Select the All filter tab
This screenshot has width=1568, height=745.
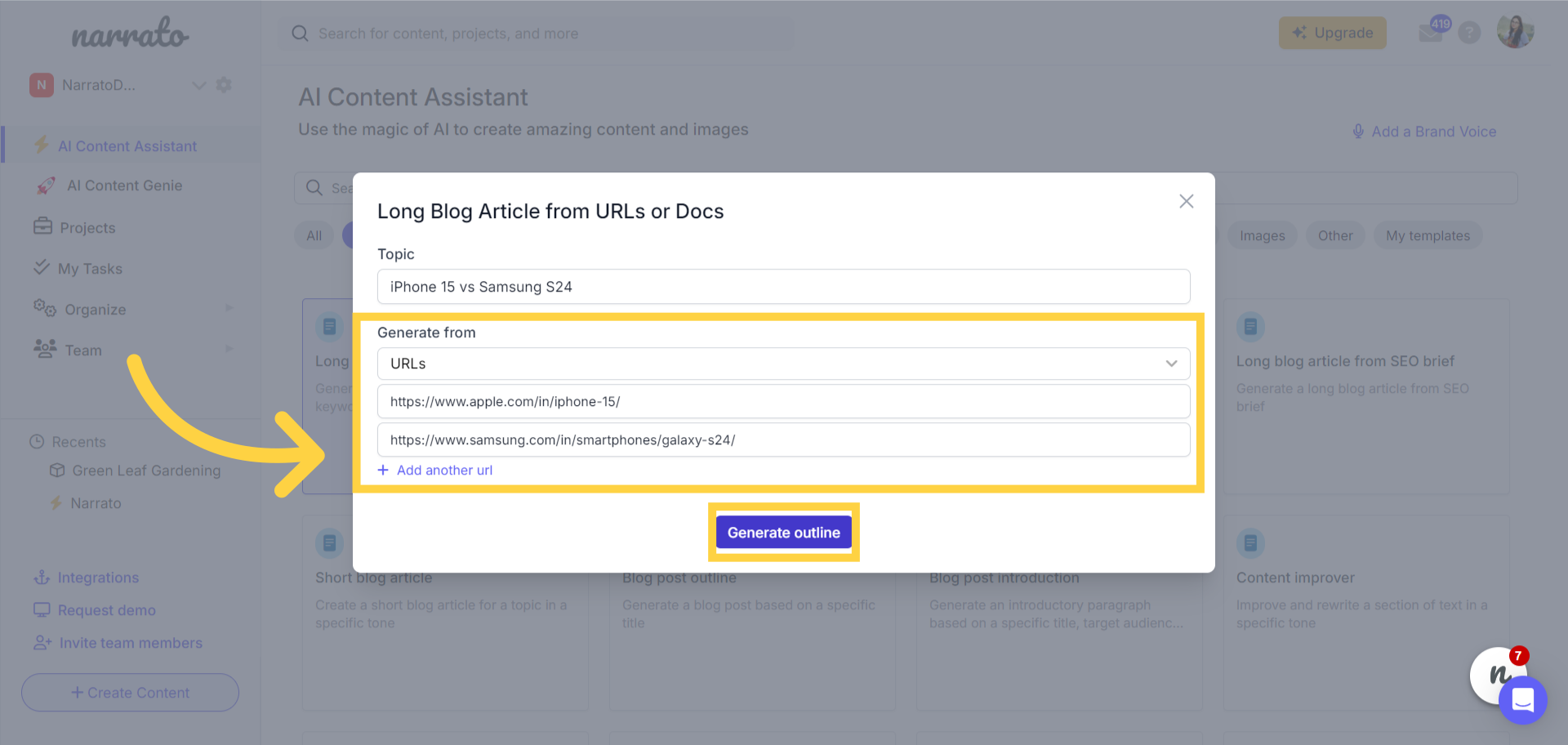[314, 235]
